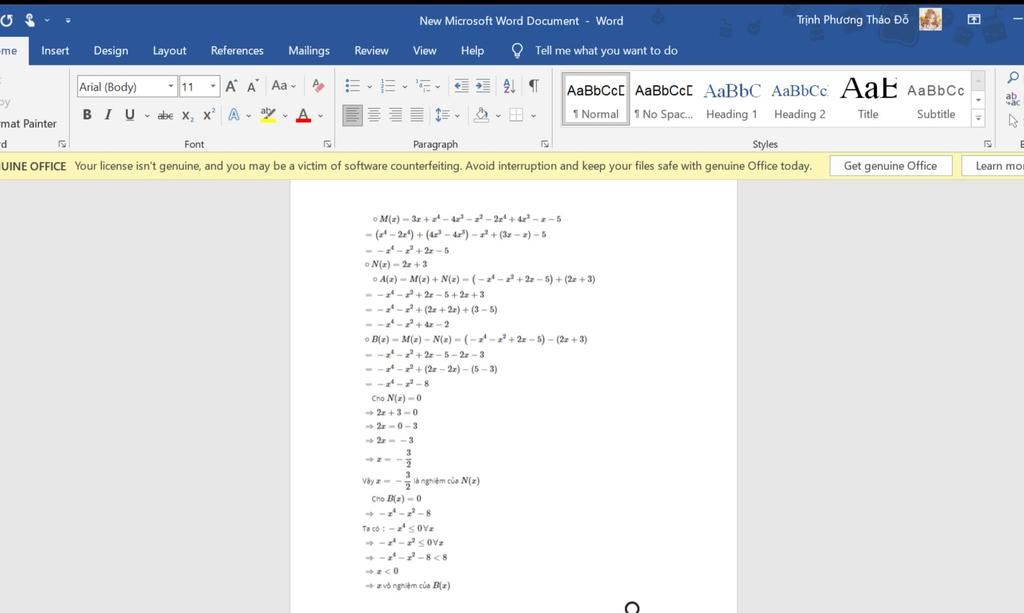1024x613 pixels.
Task: Click Sort icon
Action: pos(509,86)
